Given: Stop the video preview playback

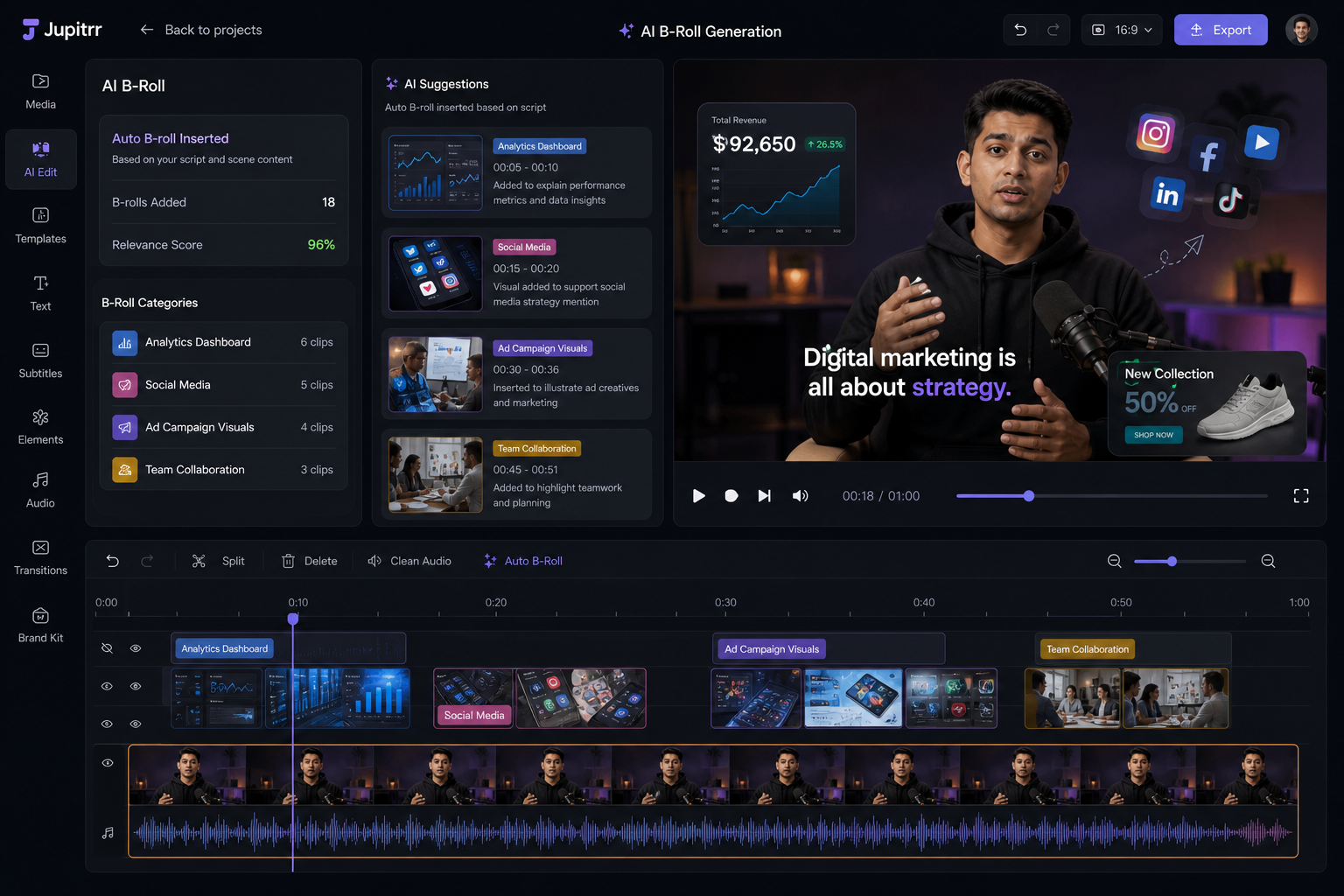Looking at the screenshot, I should point(731,496).
